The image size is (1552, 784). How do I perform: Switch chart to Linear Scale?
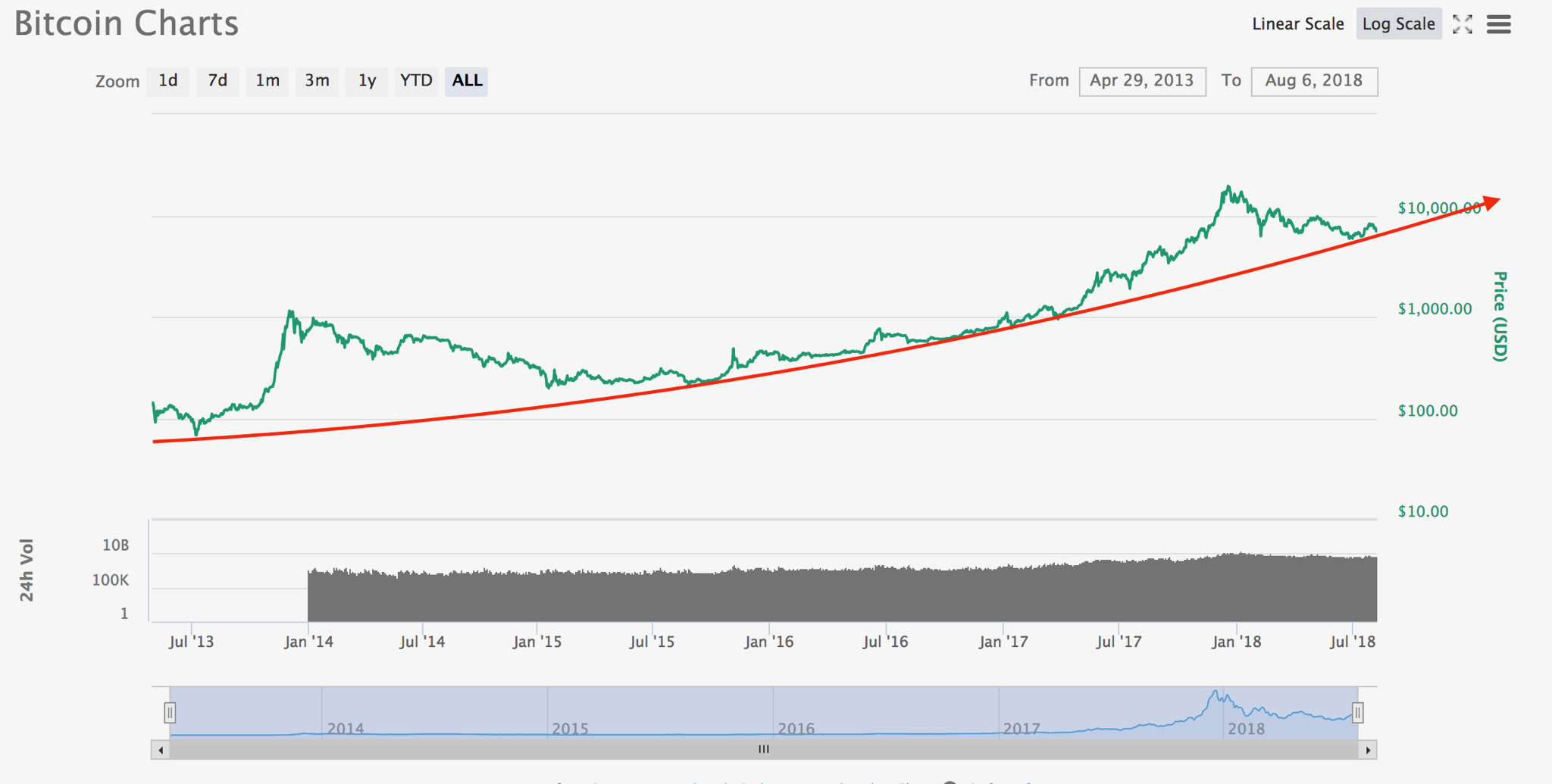point(1297,24)
